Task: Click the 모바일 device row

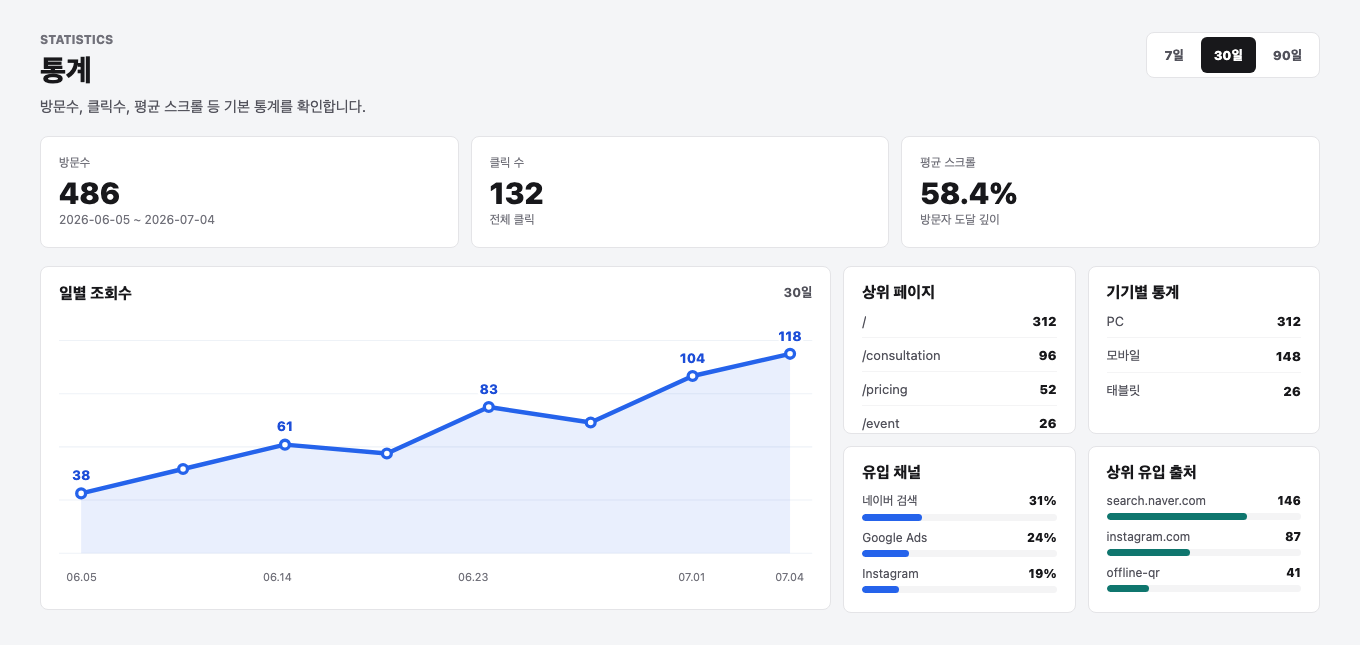Action: 1204,356
